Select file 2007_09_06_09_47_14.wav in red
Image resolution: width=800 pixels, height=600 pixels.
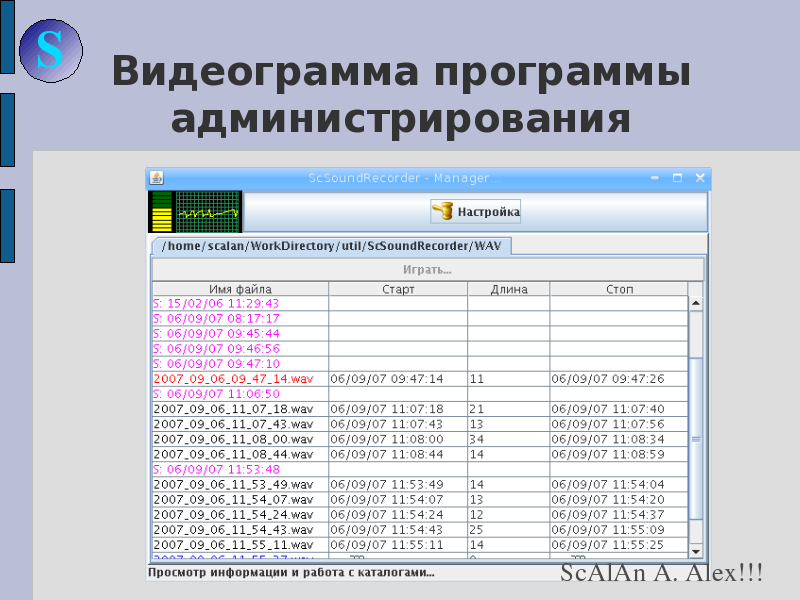pos(233,379)
